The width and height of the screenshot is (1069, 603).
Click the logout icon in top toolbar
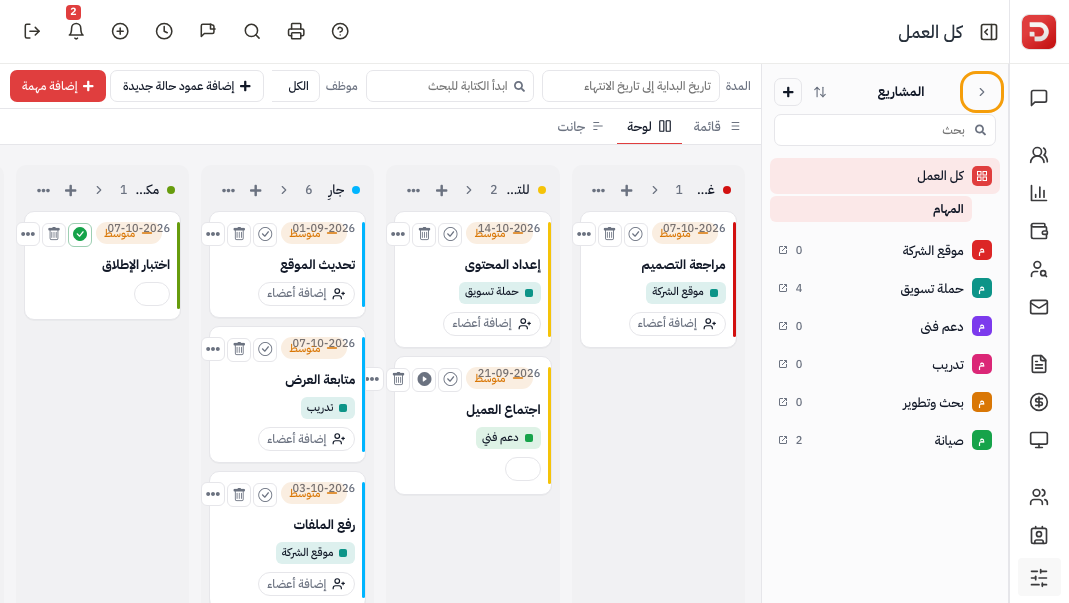pyautogui.click(x=32, y=31)
